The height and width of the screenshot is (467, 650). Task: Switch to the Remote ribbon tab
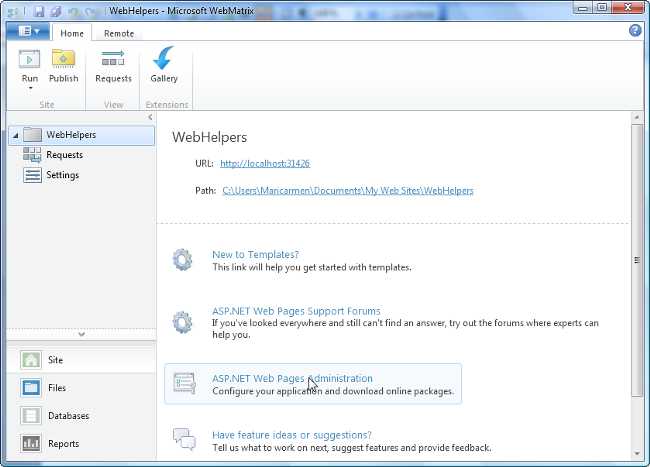click(119, 33)
